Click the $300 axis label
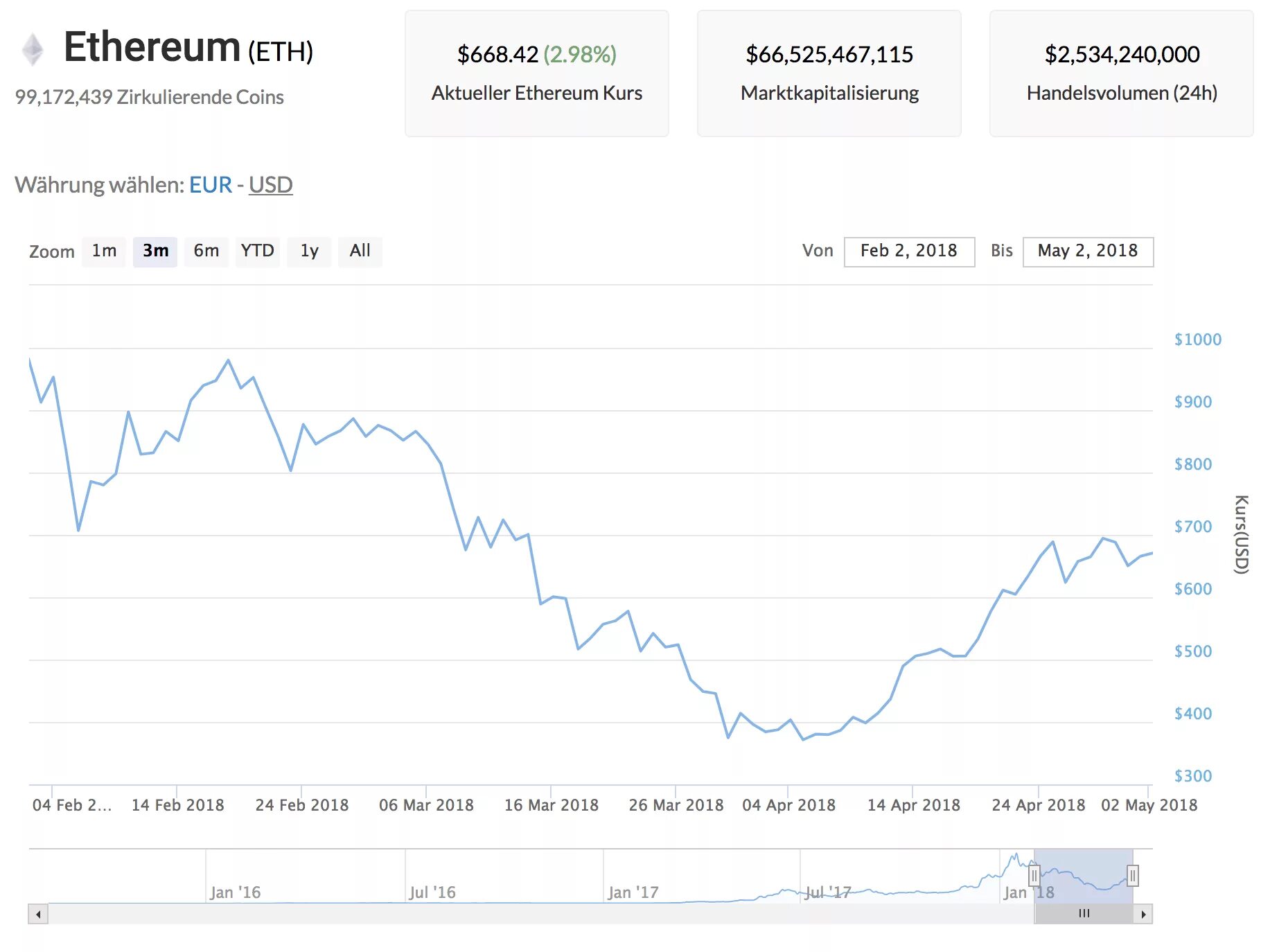Viewport: 1261px width, 952px height. pyautogui.click(x=1193, y=776)
